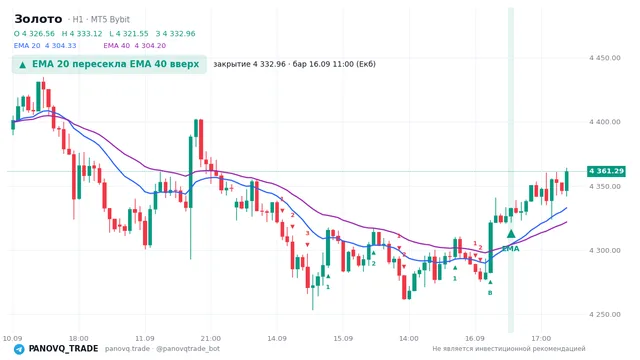
Task: Click the @panovqtrade_bot handle
Action: (x=188, y=349)
